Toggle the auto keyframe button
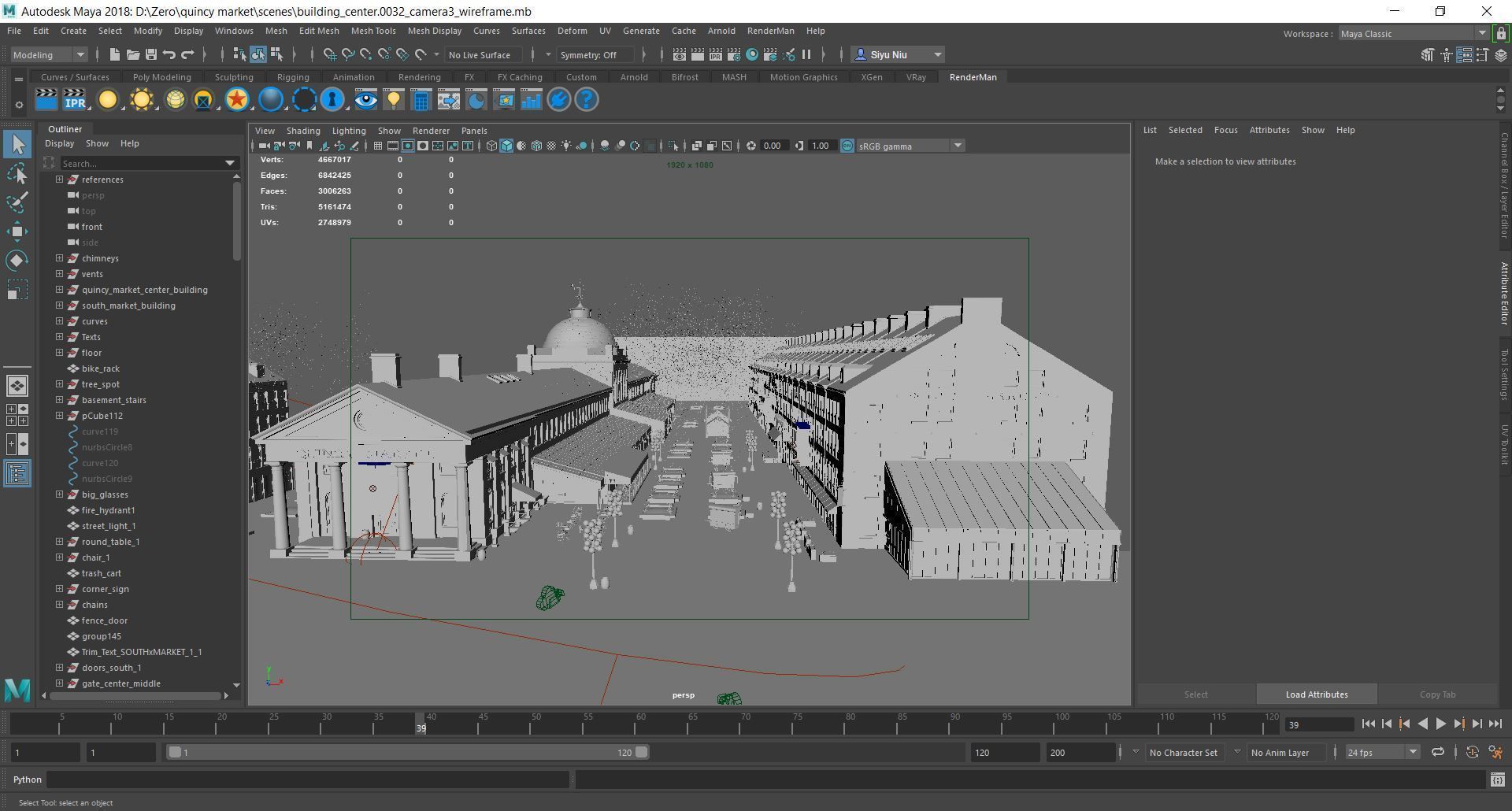This screenshot has height=811, width=1512. pos(1472,753)
